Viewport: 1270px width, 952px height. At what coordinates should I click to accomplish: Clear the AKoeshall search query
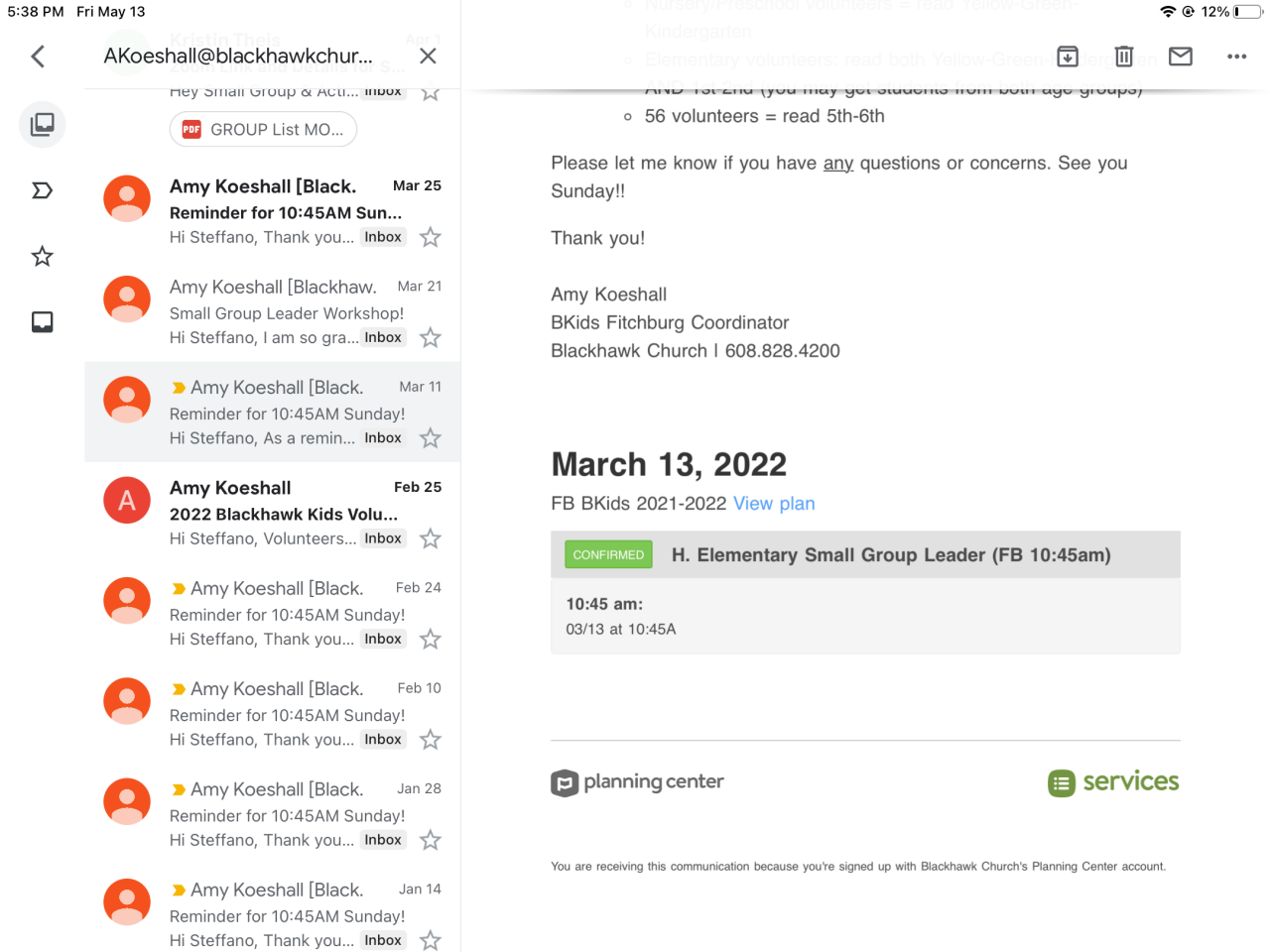pyautogui.click(x=428, y=57)
